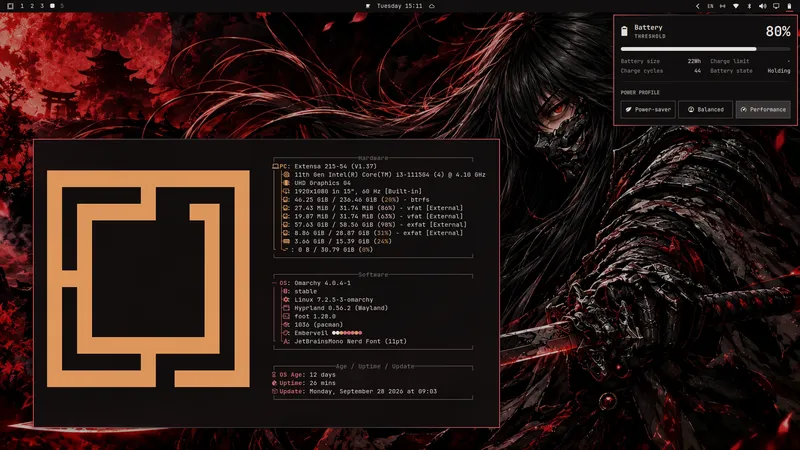The width and height of the screenshot is (800, 450).
Task: Click the POWER PROFILE heading
Action: click(x=640, y=93)
